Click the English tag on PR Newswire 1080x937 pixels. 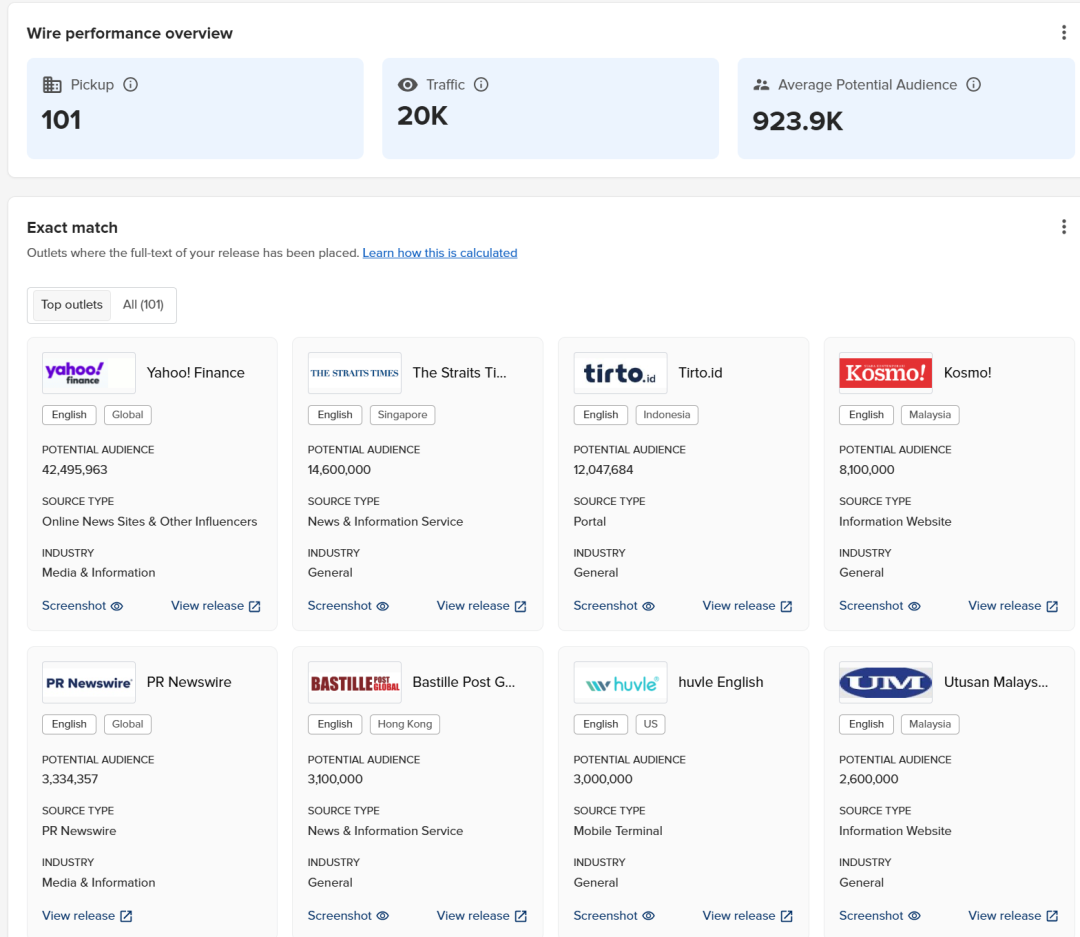tap(69, 724)
